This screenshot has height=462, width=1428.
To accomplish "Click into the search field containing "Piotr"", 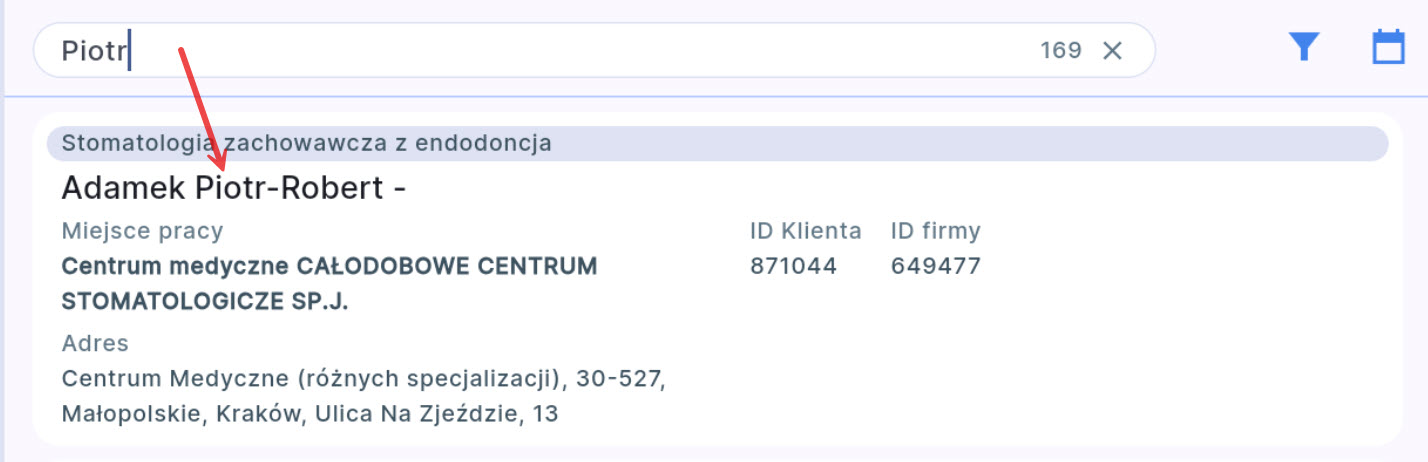I will pos(500,50).
